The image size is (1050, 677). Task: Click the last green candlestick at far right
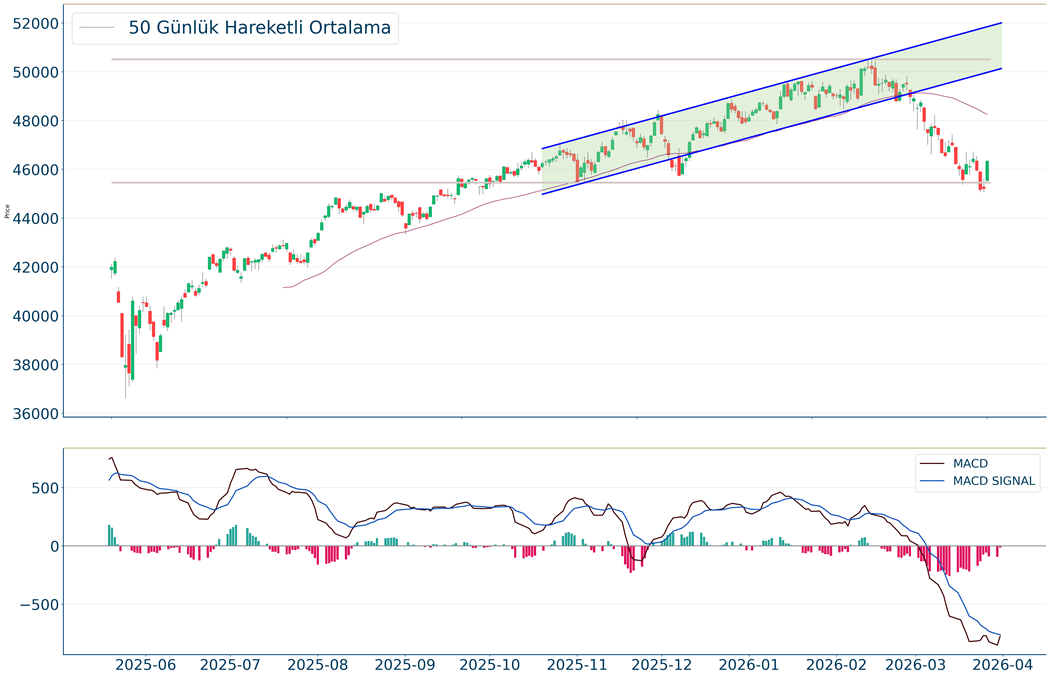tap(987, 171)
